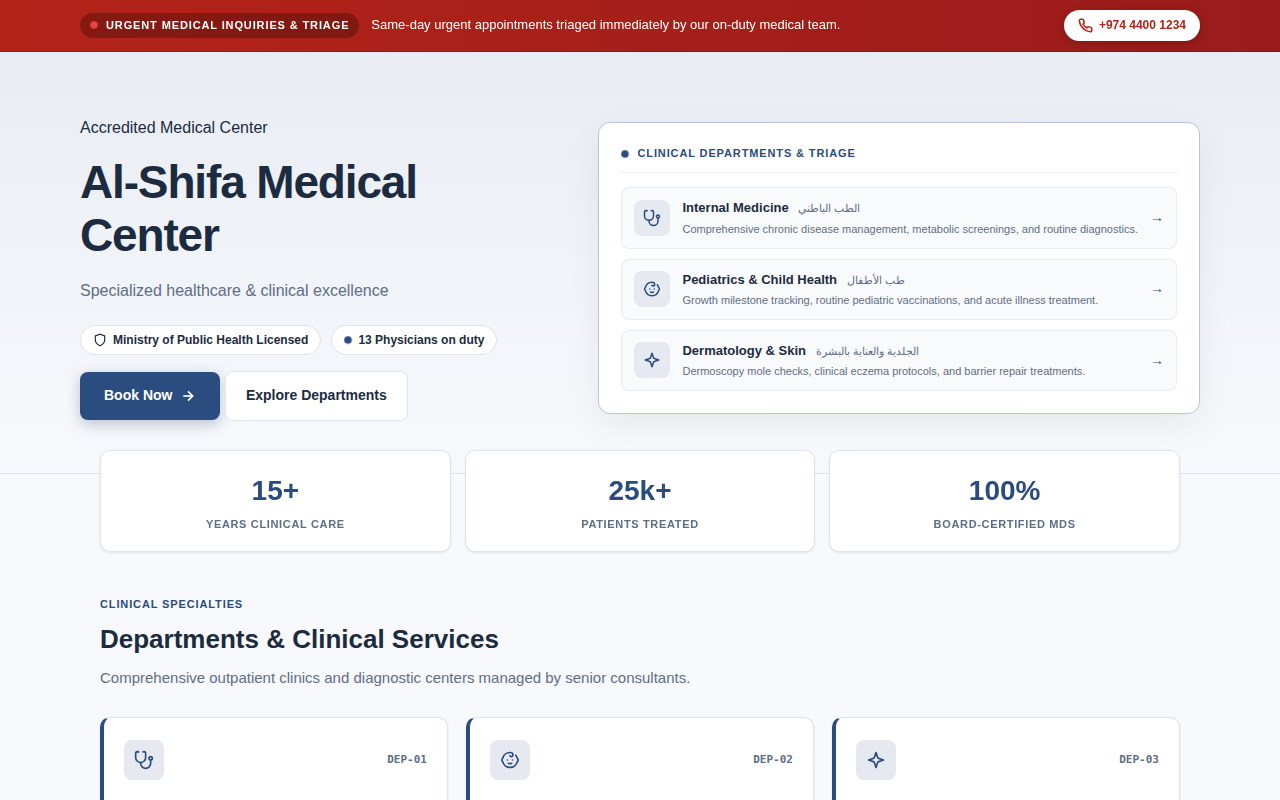Click the stethoscope icon beside Internal Medicine
Screen dimensions: 1280x800
[652, 218]
